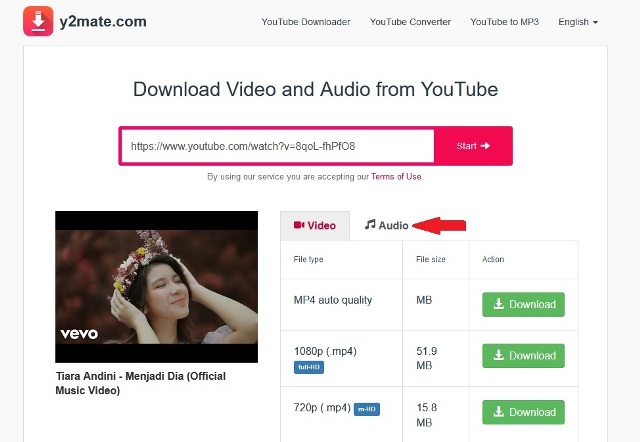This screenshot has width=640, height=442.
Task: Click the 'MP4 auto quality' text
Action: (x=333, y=300)
